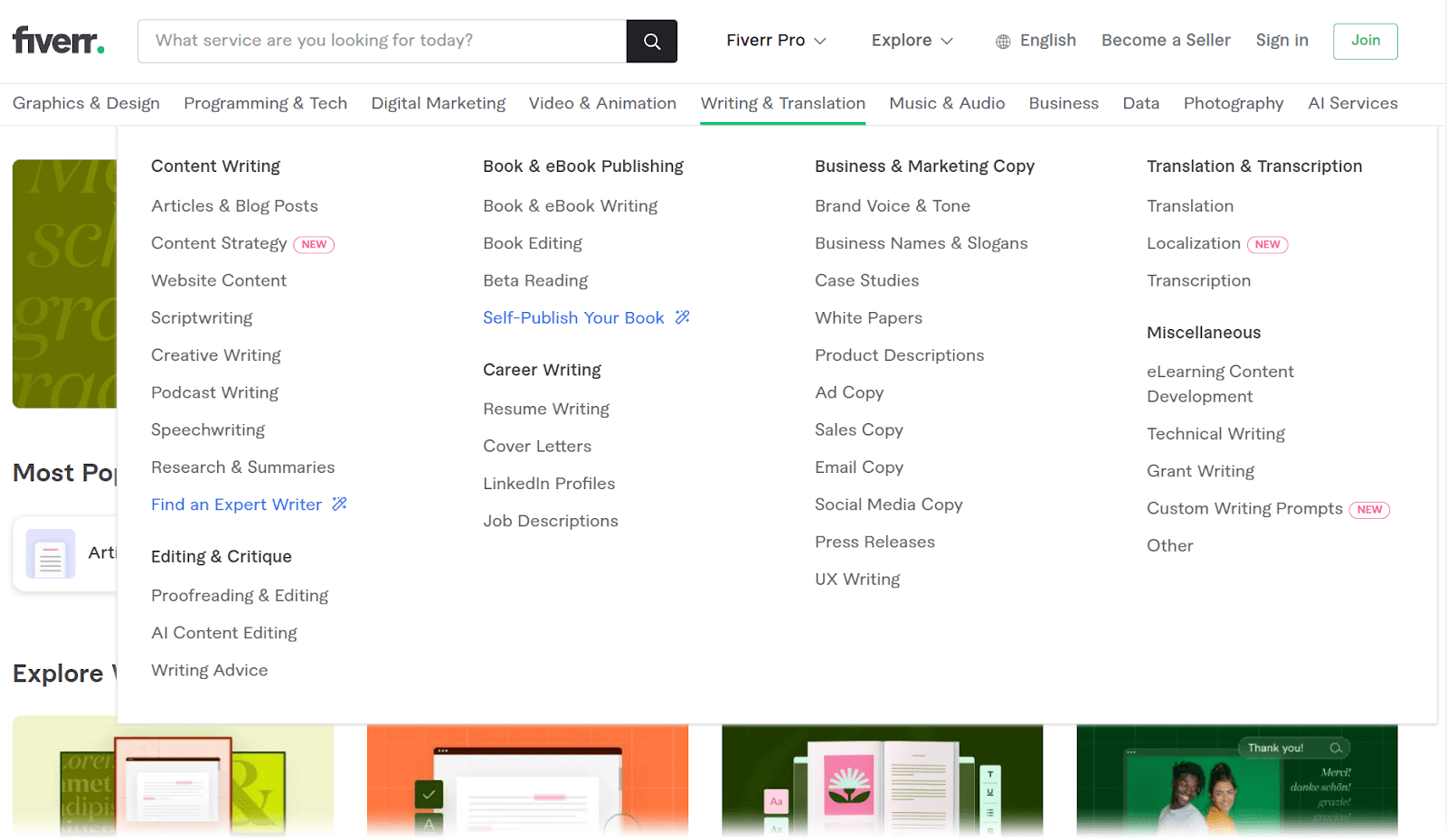
Task: Open the English language selector
Action: [x=1047, y=41]
